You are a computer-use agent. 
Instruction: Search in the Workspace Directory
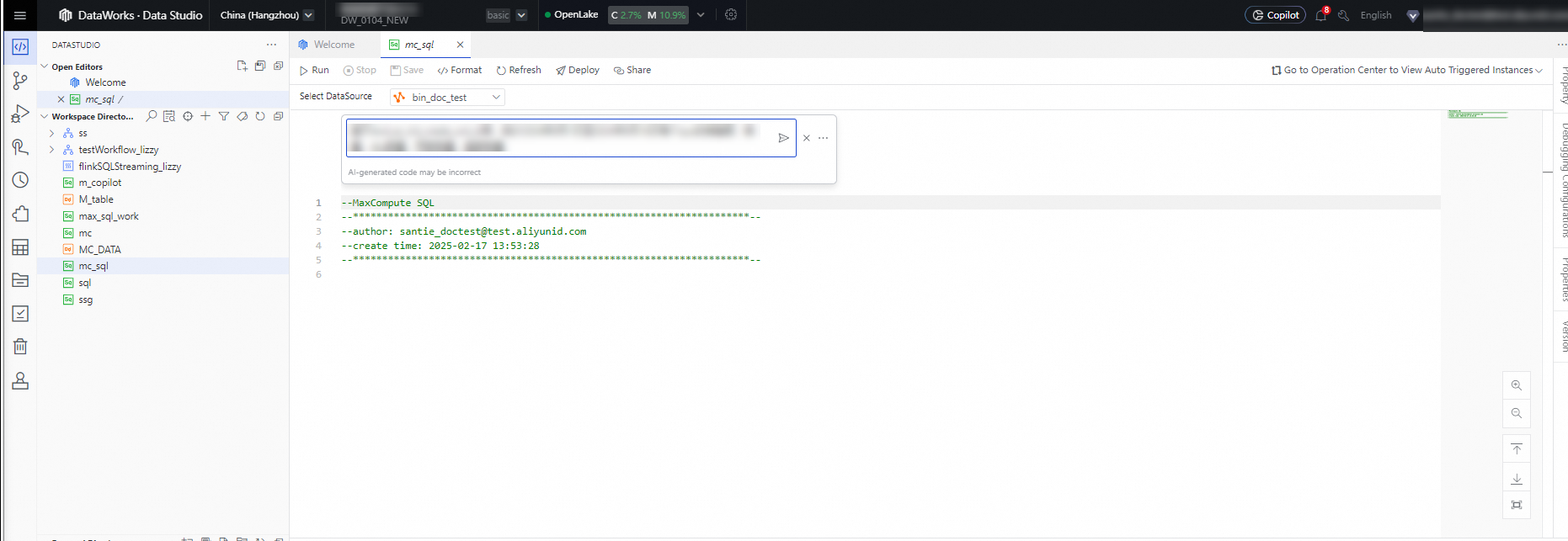[152, 116]
